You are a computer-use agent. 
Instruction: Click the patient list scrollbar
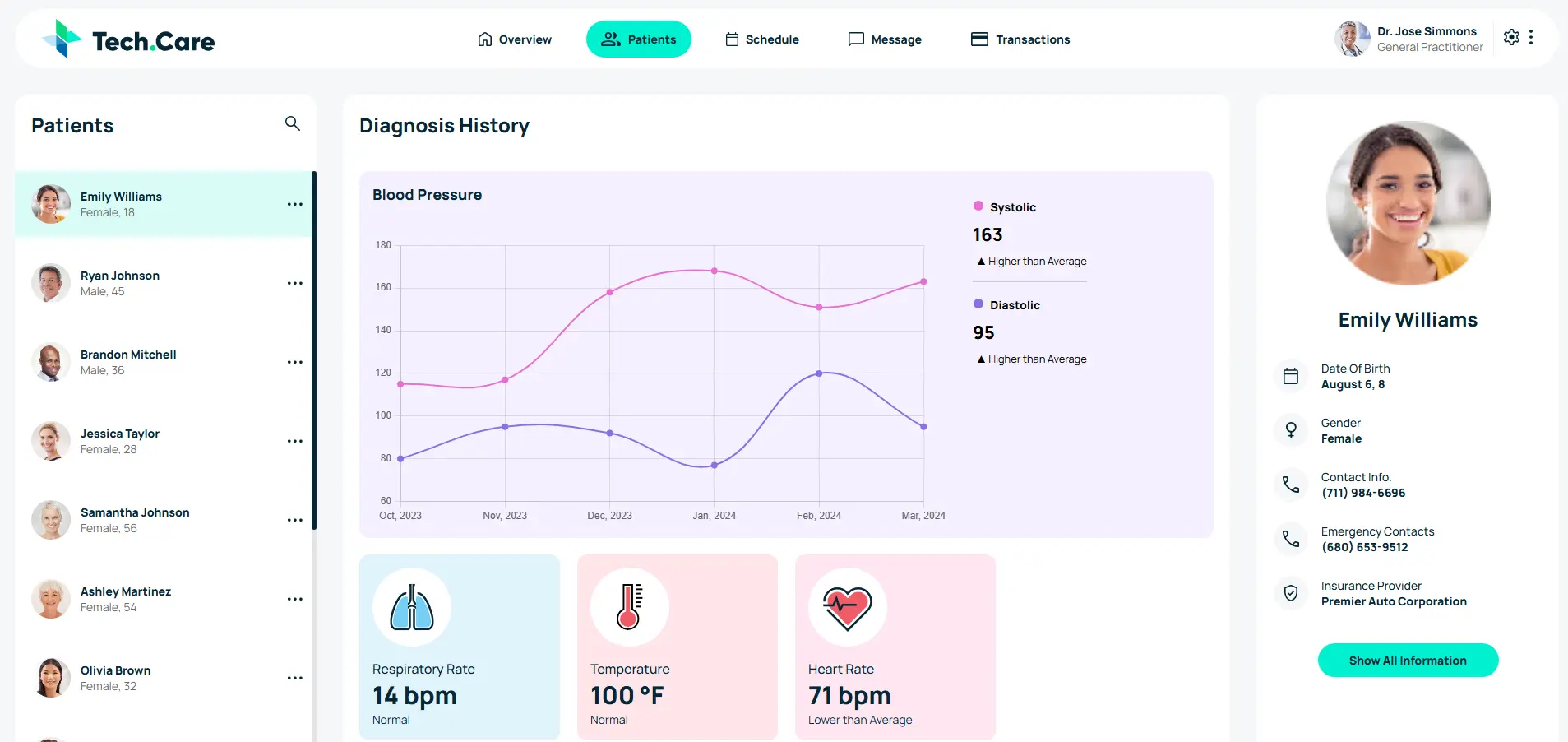[x=314, y=350]
